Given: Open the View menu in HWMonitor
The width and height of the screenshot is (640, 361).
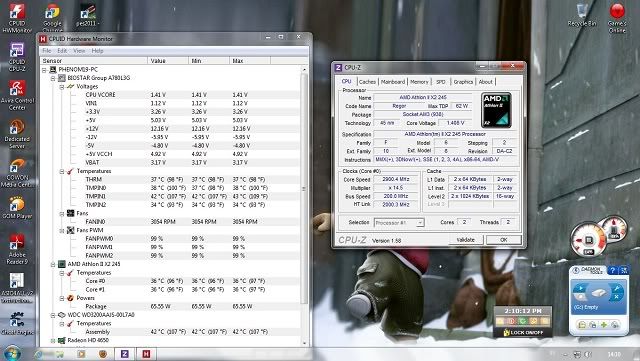Looking at the screenshot, I should click(79, 51).
